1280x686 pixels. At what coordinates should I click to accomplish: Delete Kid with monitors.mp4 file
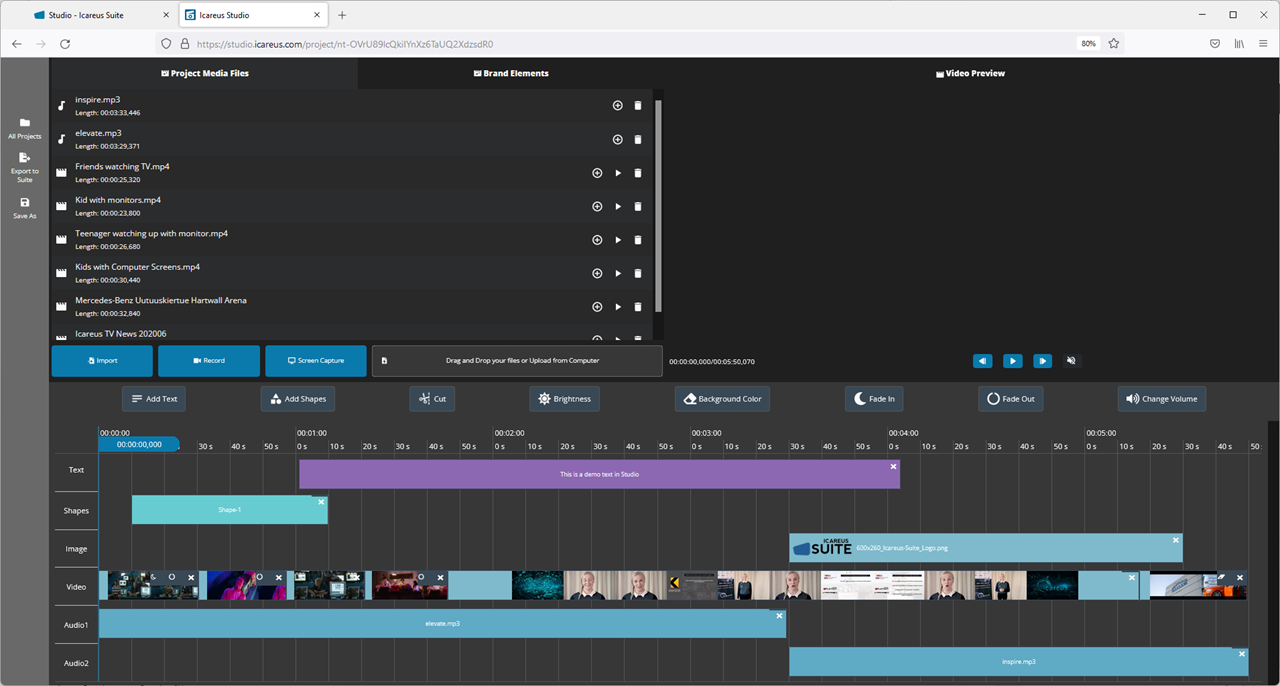(638, 207)
